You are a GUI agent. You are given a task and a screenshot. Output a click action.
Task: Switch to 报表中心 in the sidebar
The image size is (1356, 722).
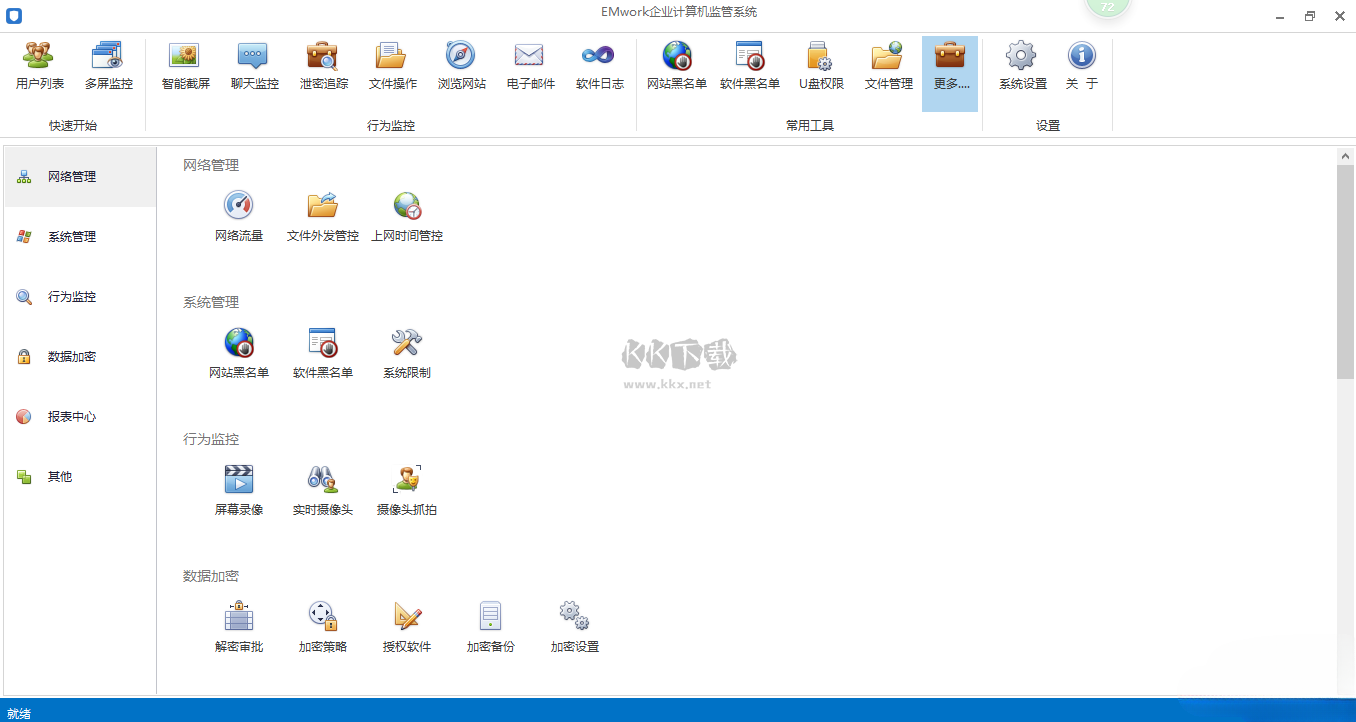[80, 417]
